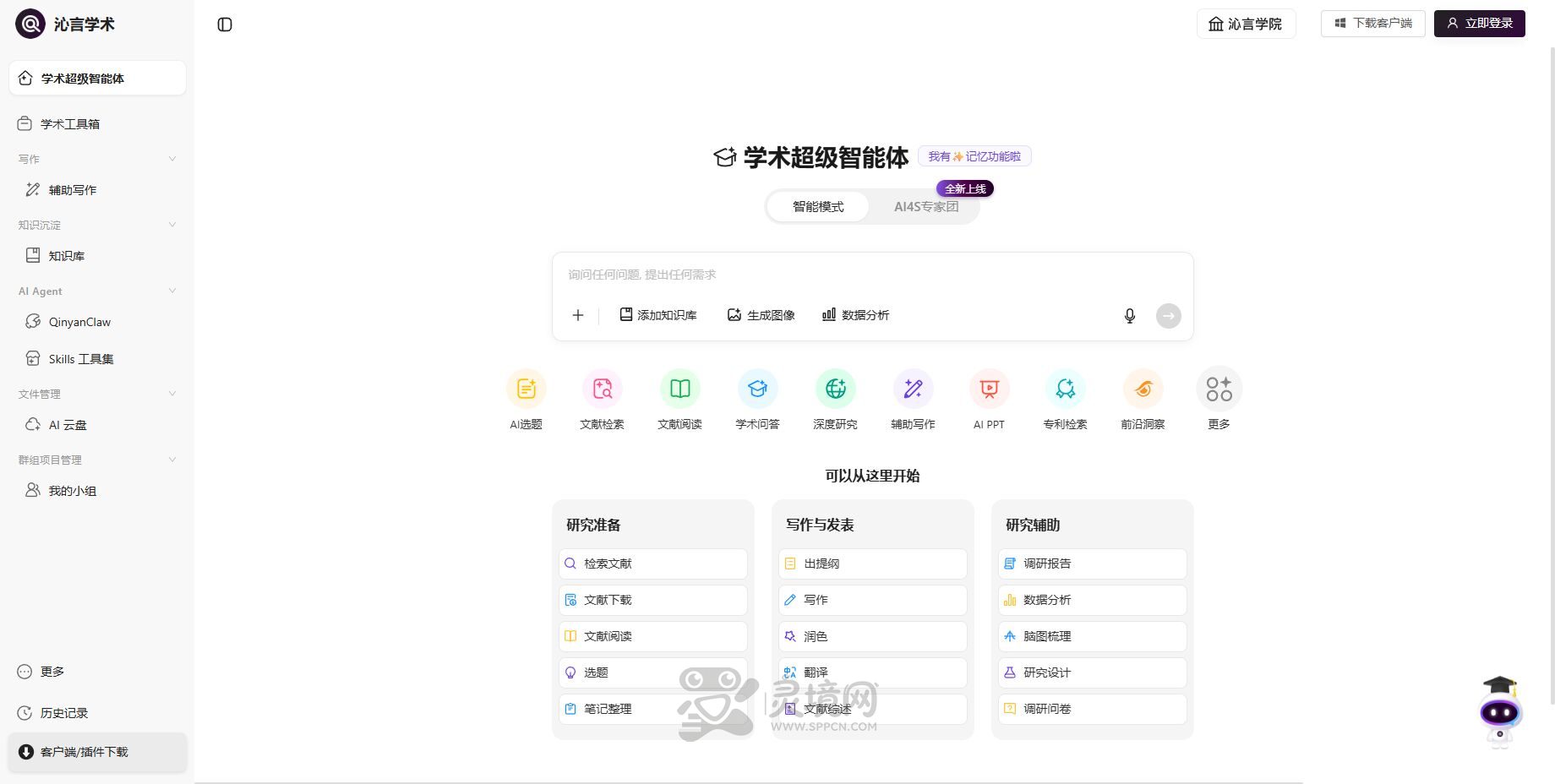The height and width of the screenshot is (784, 1555).
Task: Choose 文献下载 under 研究准备
Action: click(x=652, y=600)
